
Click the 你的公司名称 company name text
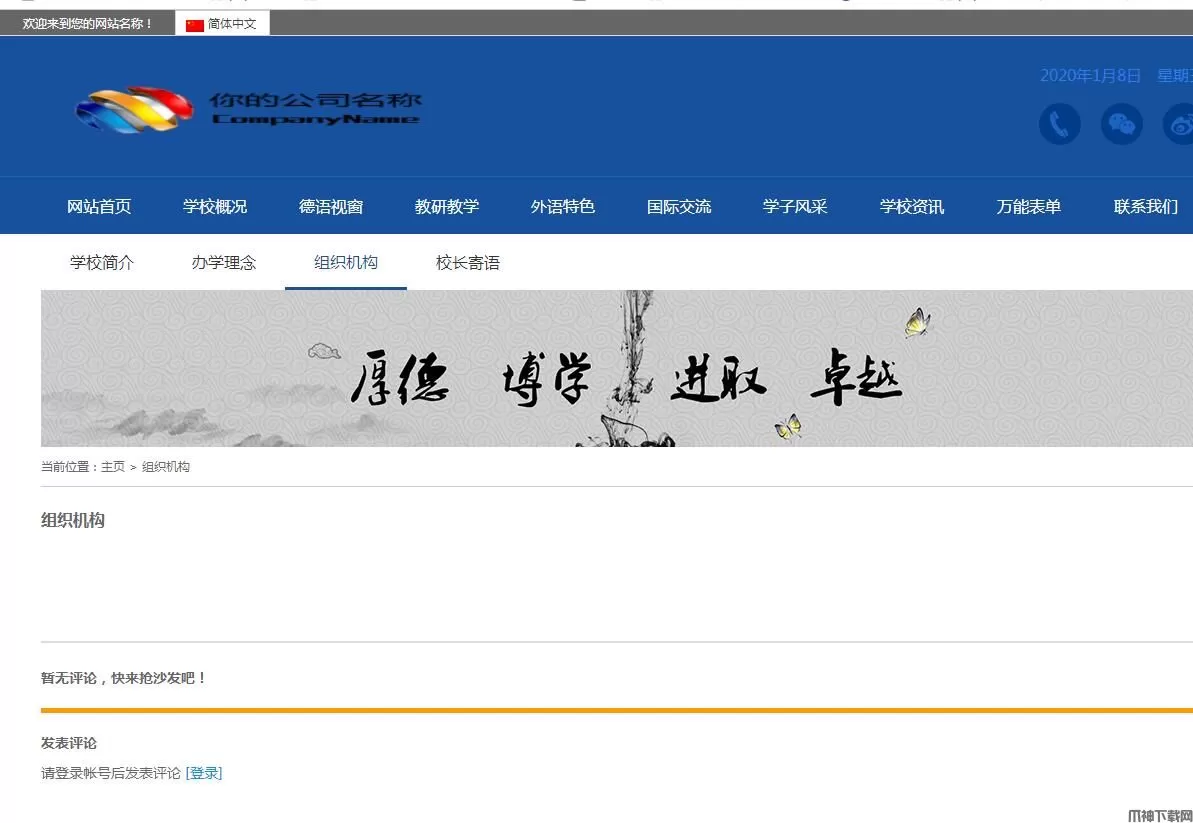315,100
